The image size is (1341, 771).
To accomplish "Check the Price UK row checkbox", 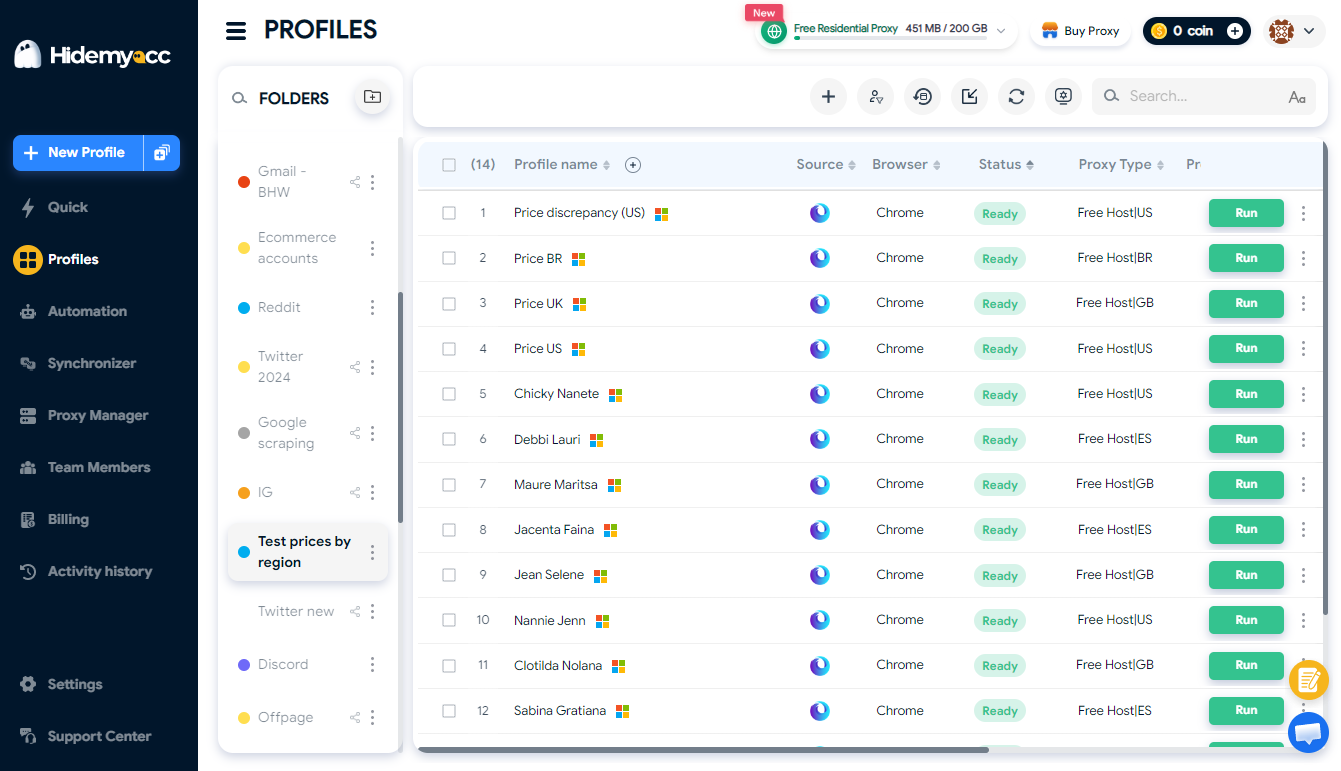I will point(449,303).
